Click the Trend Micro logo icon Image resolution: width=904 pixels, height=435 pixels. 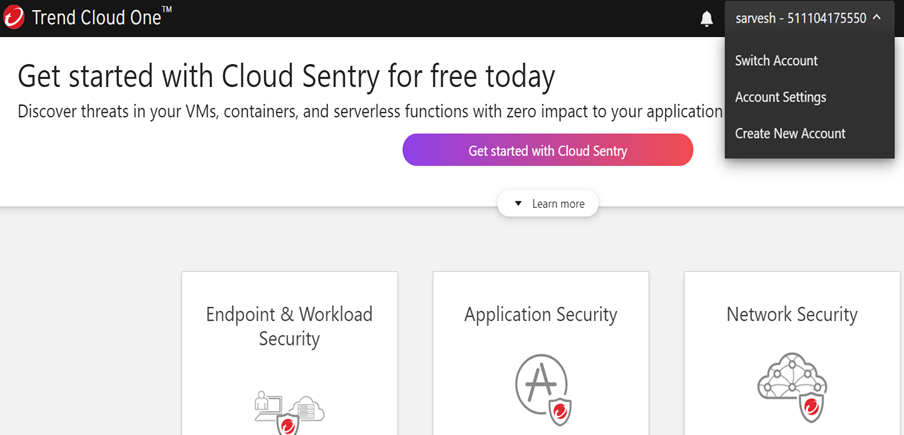click(14, 18)
